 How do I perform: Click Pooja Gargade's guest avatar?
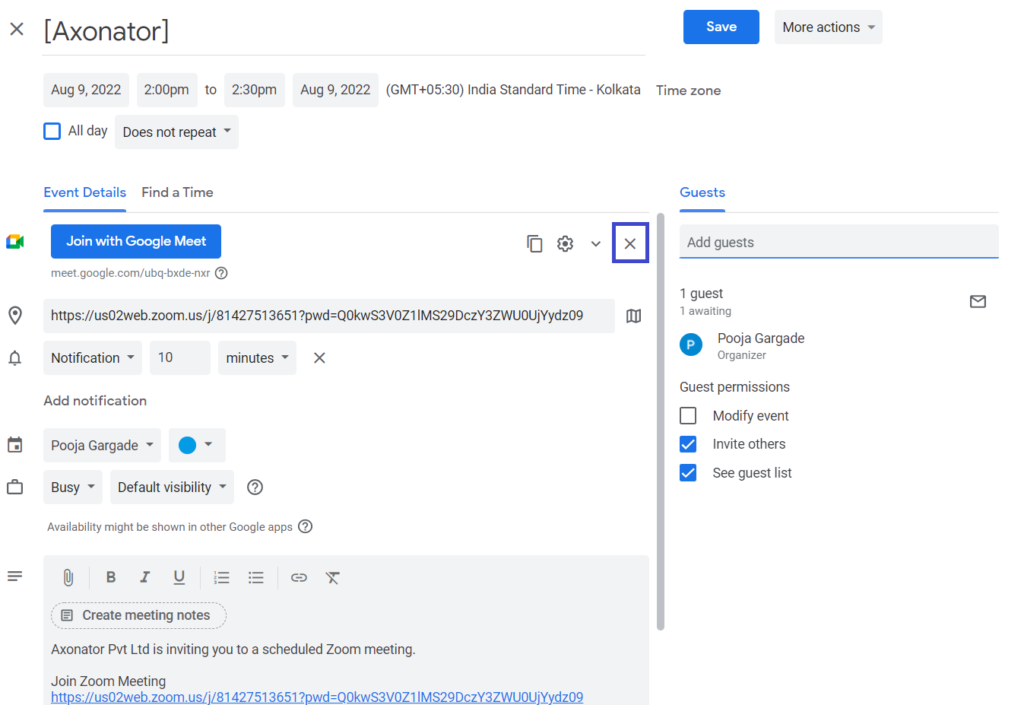point(691,345)
